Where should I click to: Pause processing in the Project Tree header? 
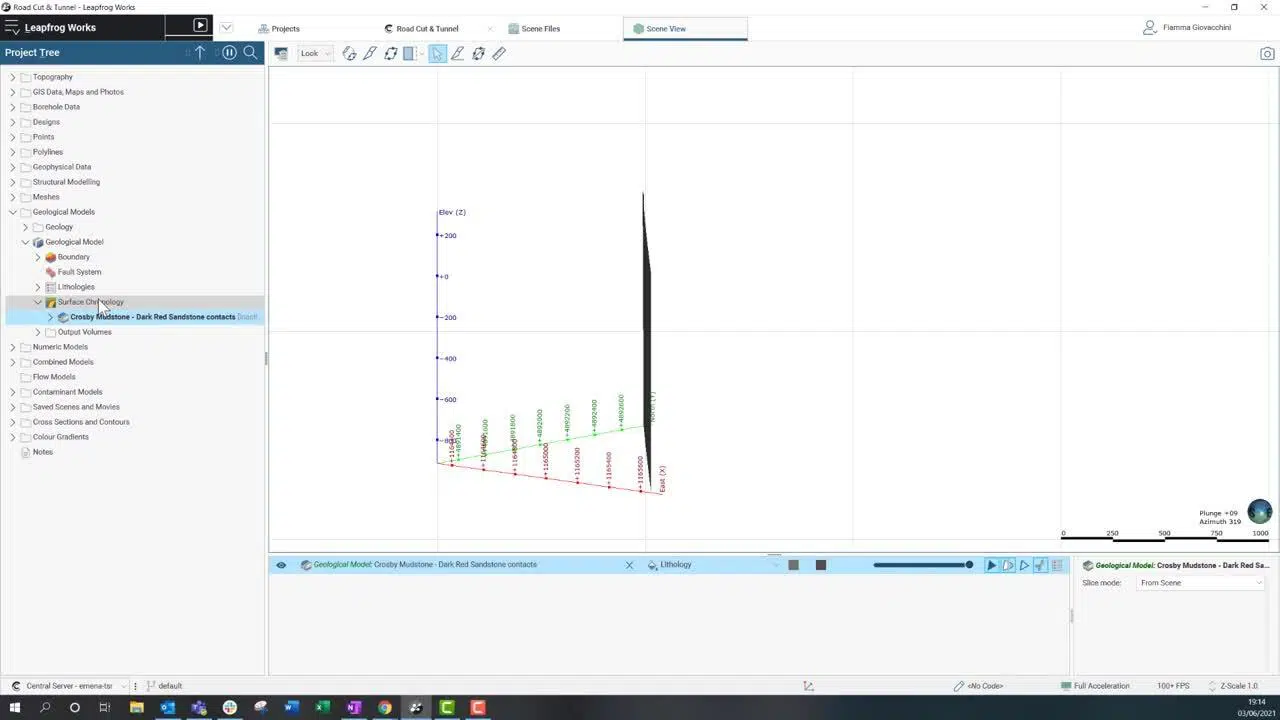coord(229,52)
